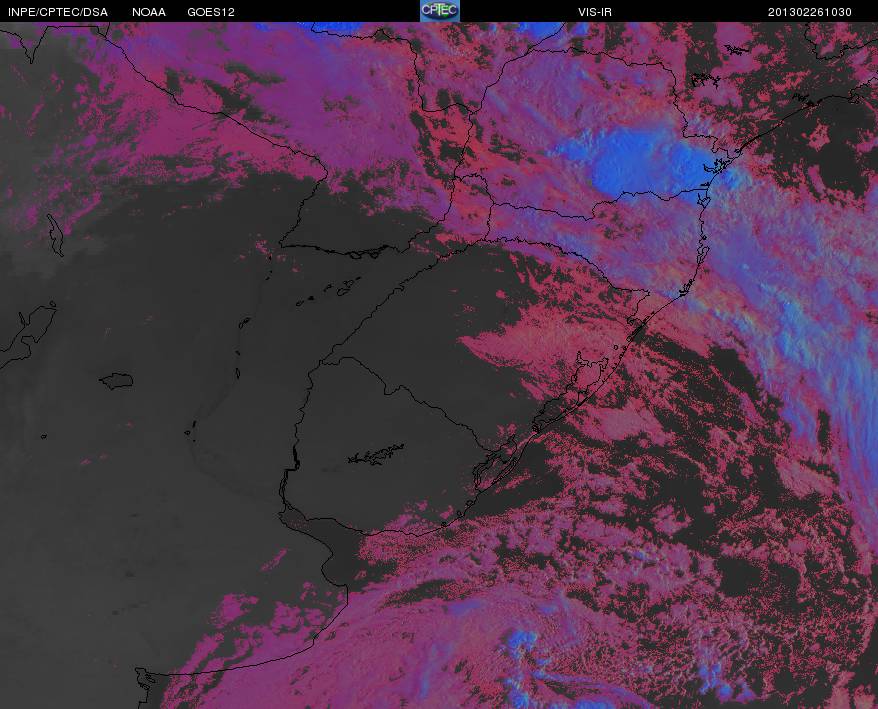
Task: Select the timestamp 20130226 1030
Action: (810, 12)
